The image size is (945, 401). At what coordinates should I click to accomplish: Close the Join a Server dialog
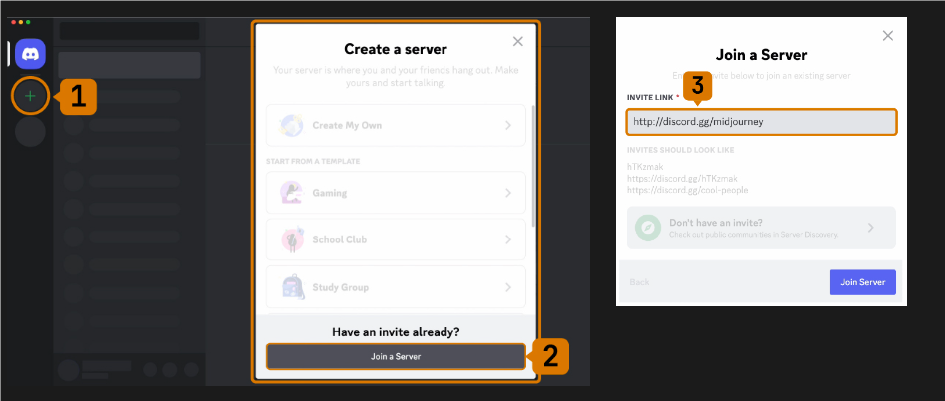coord(888,36)
